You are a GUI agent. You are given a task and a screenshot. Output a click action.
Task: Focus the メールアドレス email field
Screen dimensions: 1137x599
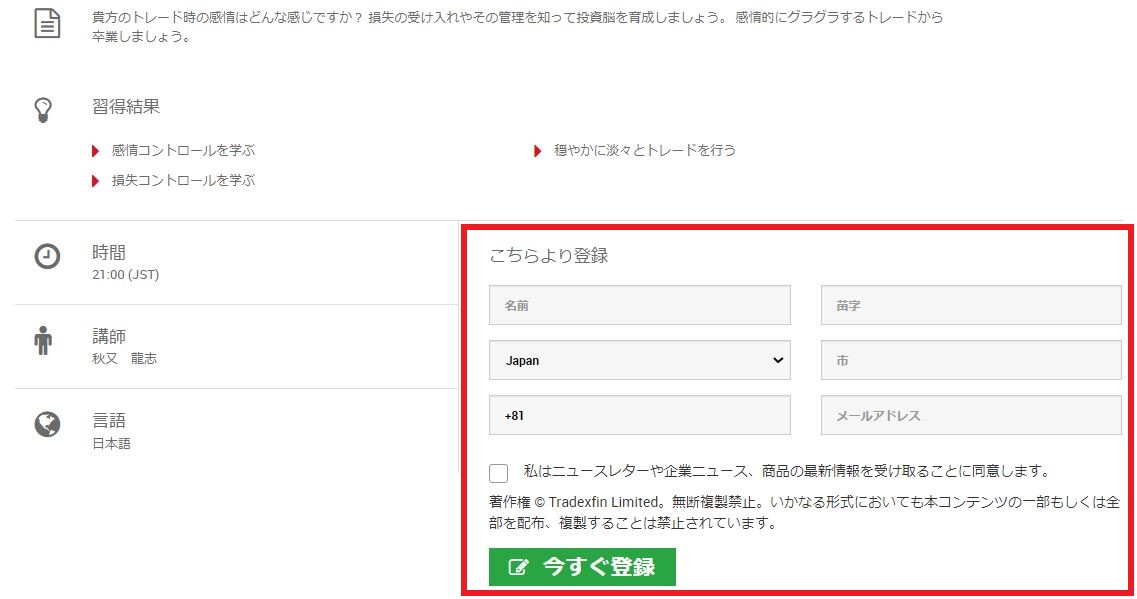tap(970, 416)
